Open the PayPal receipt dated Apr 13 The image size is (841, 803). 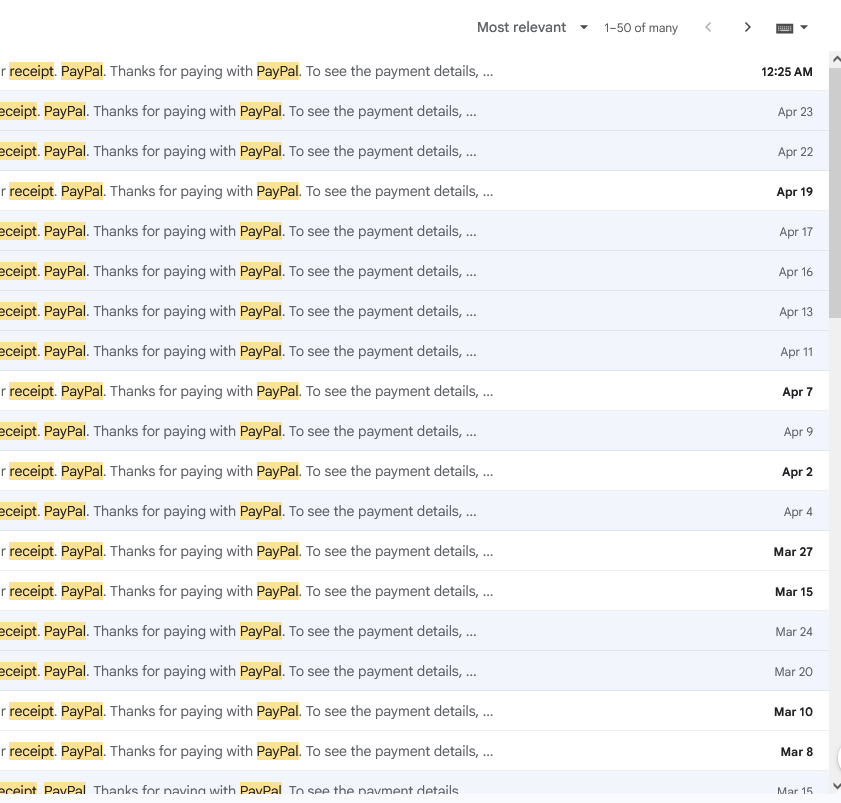tap(414, 311)
